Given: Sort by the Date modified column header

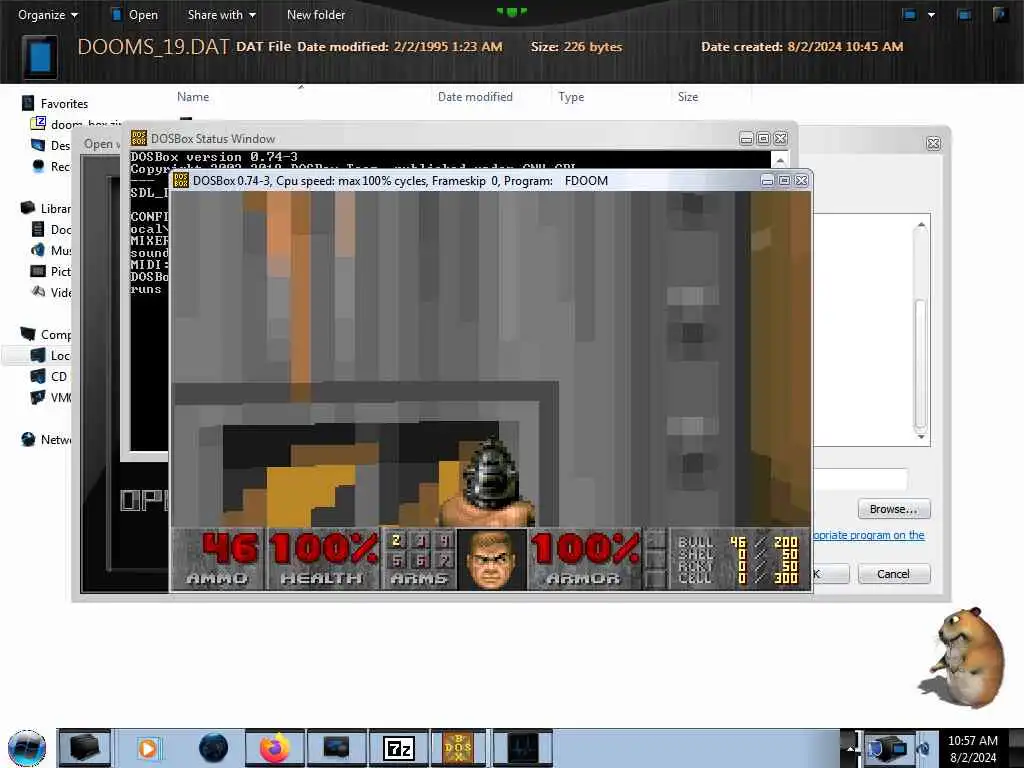Looking at the screenshot, I should (x=475, y=97).
